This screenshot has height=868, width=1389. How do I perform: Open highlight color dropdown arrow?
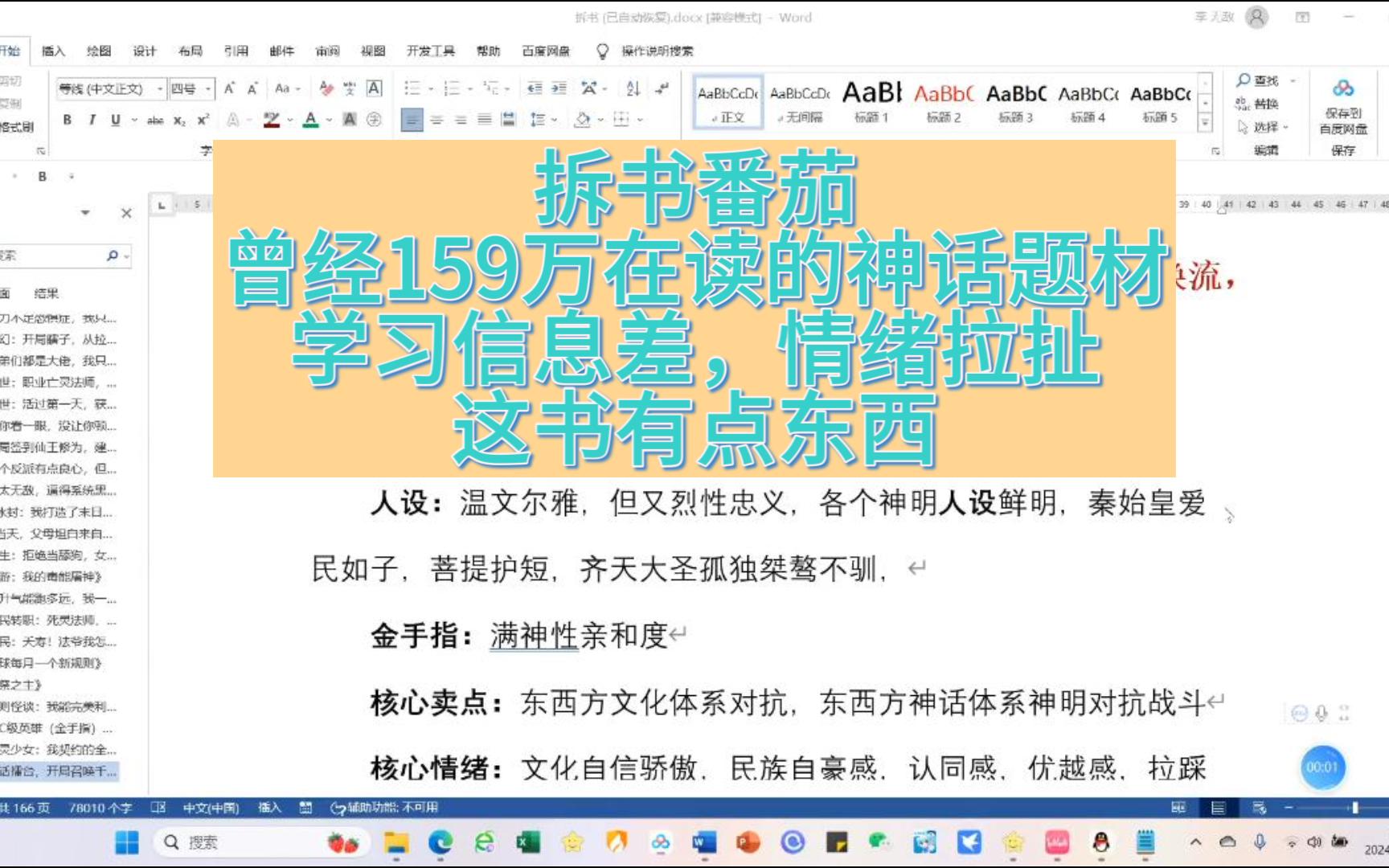(x=289, y=120)
